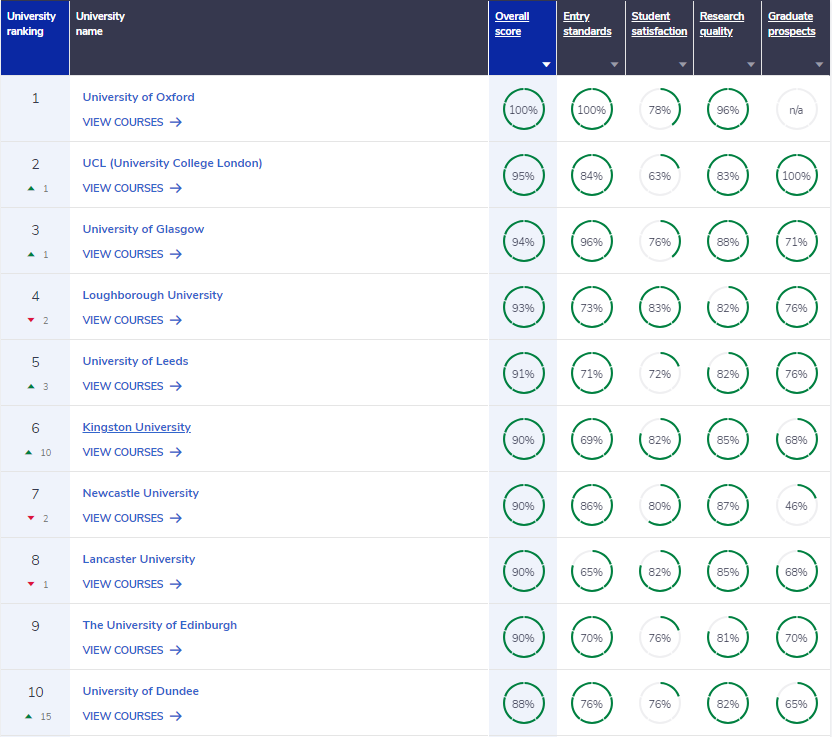Click the sort arrow under Overall score
832x737 pixels.
coord(546,65)
